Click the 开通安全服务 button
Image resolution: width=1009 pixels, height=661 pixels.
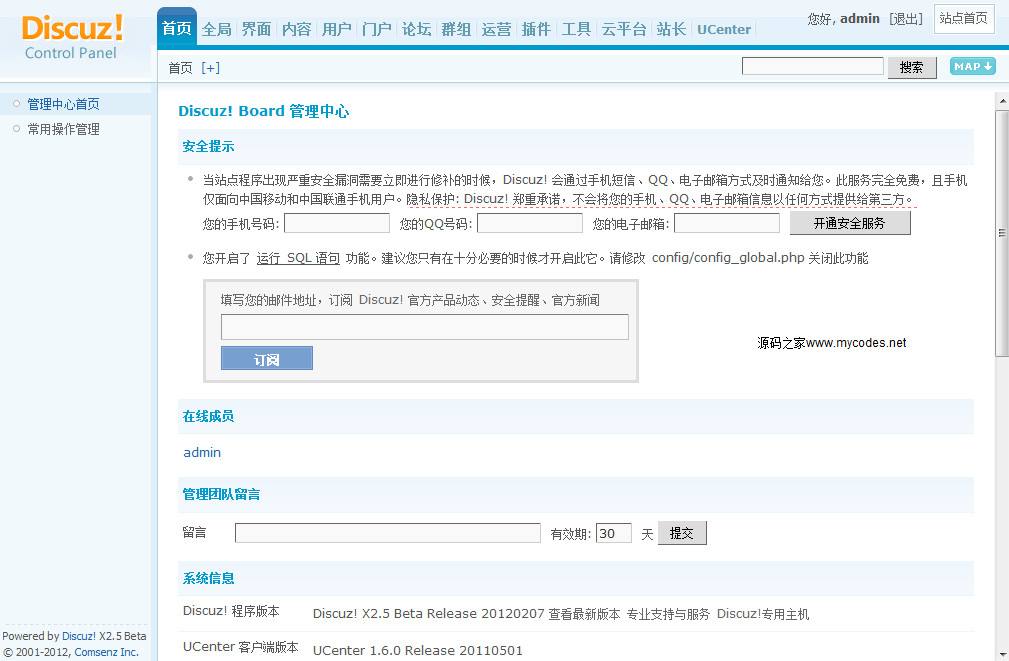pos(850,223)
